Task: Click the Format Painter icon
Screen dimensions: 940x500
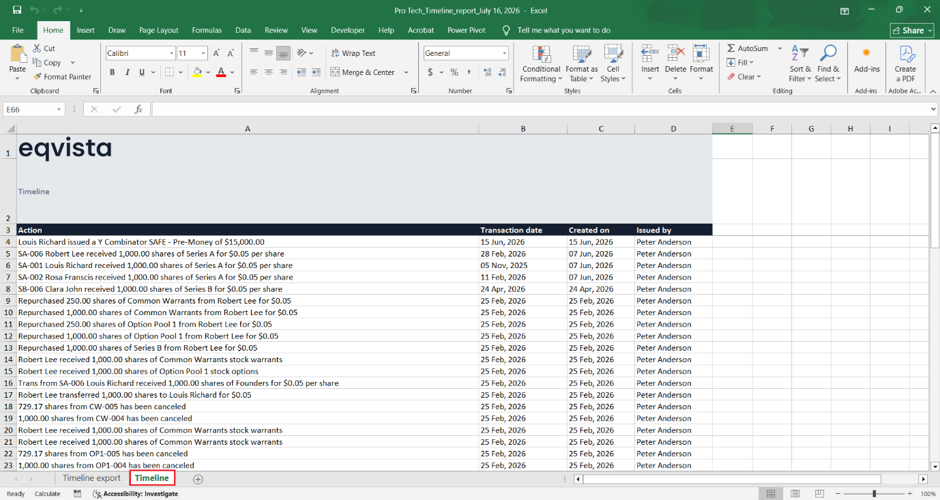Action: pos(38,77)
